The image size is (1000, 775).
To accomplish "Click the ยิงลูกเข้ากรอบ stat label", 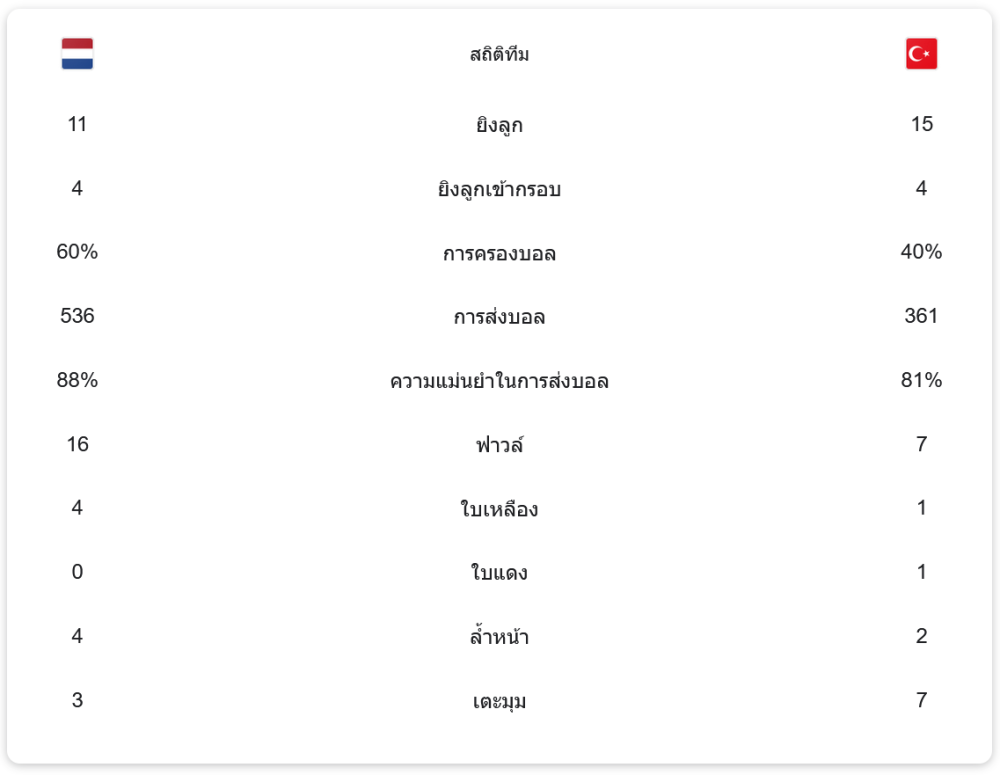I will point(499,189).
